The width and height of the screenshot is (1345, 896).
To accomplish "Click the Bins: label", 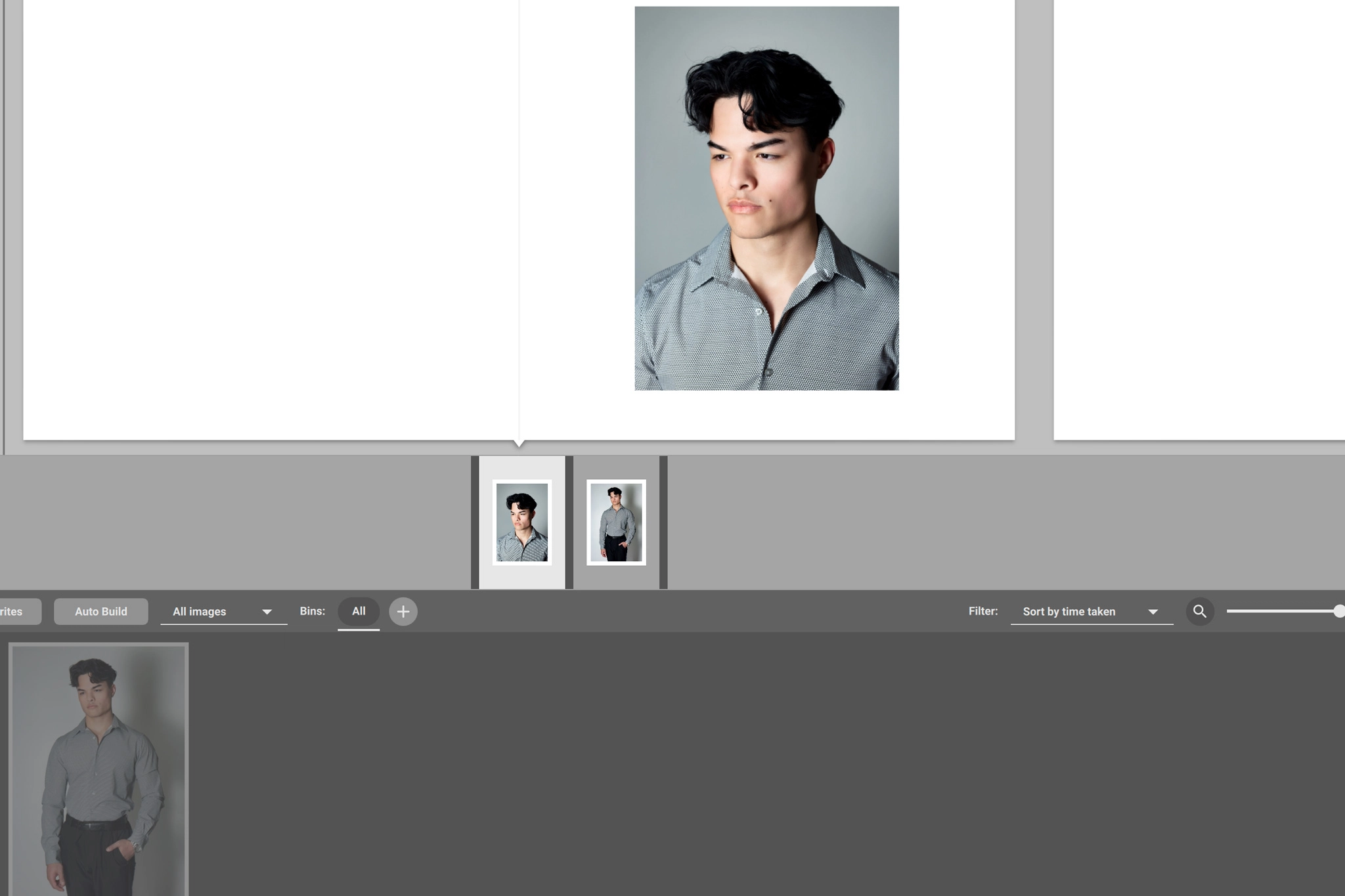I will (x=313, y=611).
